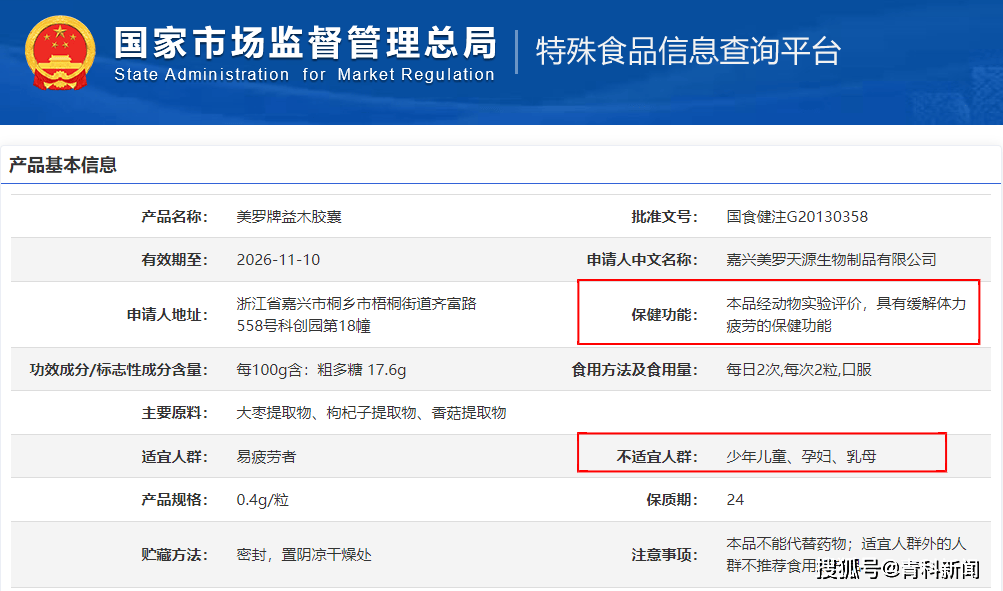Viewport: 1003px width, 591px height.
Task: Click the 批准文号 label
Action: click(x=665, y=217)
